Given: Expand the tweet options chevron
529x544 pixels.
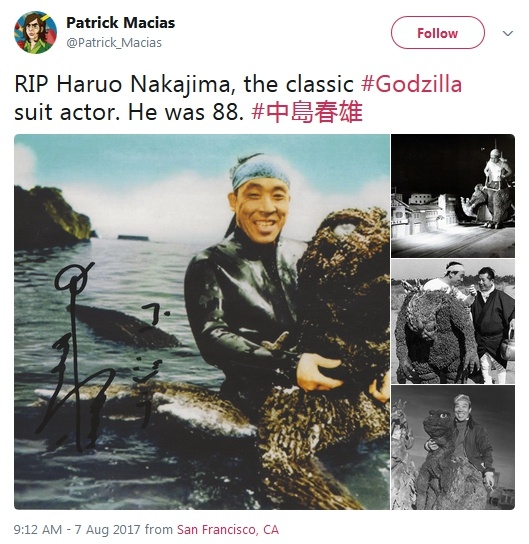Looking at the screenshot, I should [x=507, y=33].
